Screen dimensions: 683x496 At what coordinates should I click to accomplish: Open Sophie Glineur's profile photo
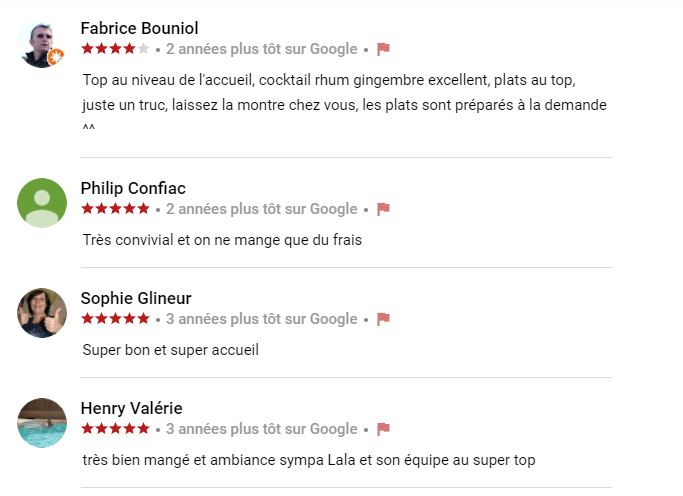[x=42, y=313]
